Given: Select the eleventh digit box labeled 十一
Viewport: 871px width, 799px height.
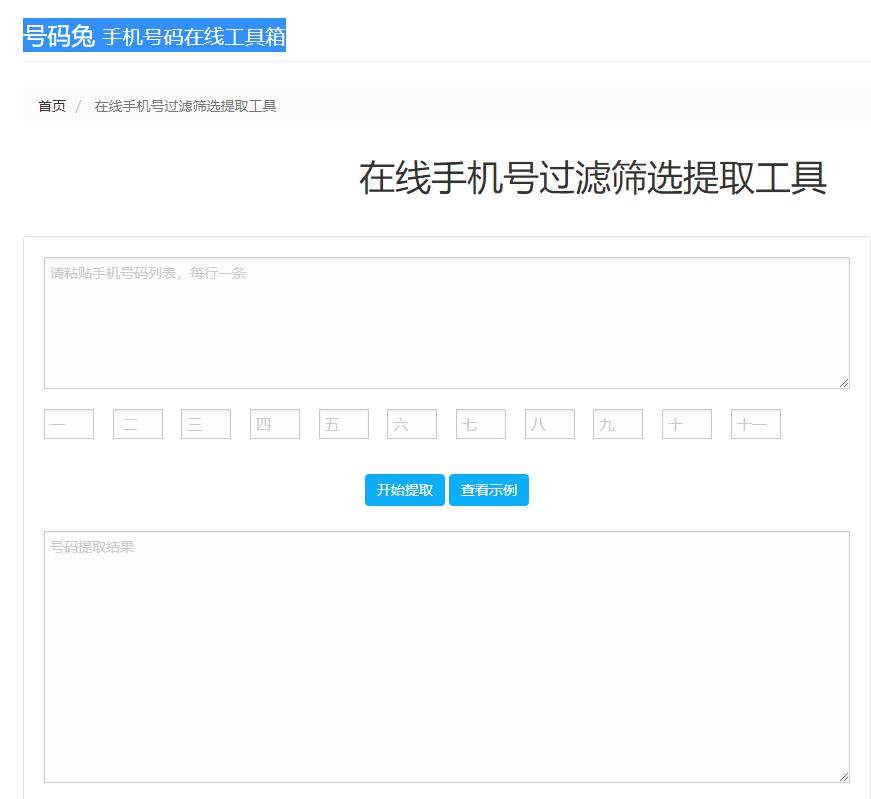Looking at the screenshot, I should (756, 424).
